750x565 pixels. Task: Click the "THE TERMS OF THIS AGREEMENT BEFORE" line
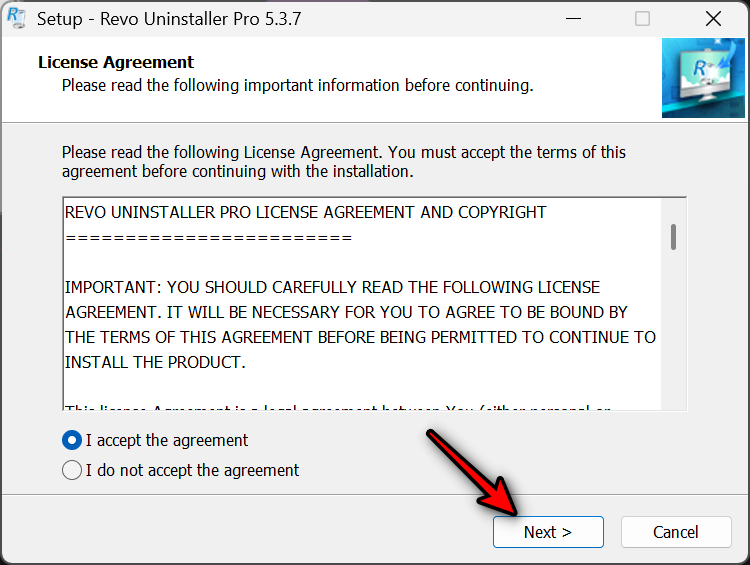(360, 337)
